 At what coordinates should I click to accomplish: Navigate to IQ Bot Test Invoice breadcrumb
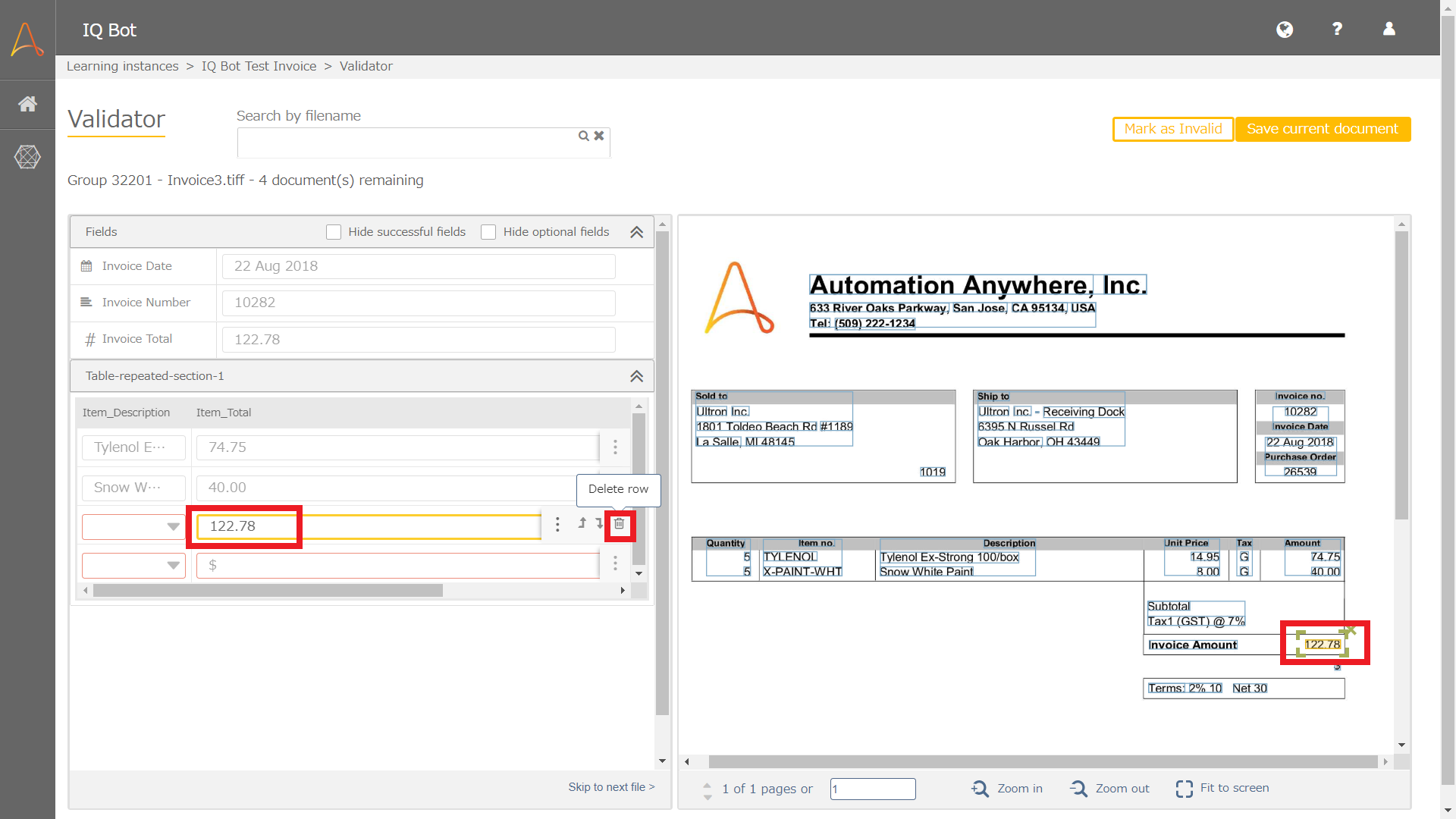click(259, 67)
